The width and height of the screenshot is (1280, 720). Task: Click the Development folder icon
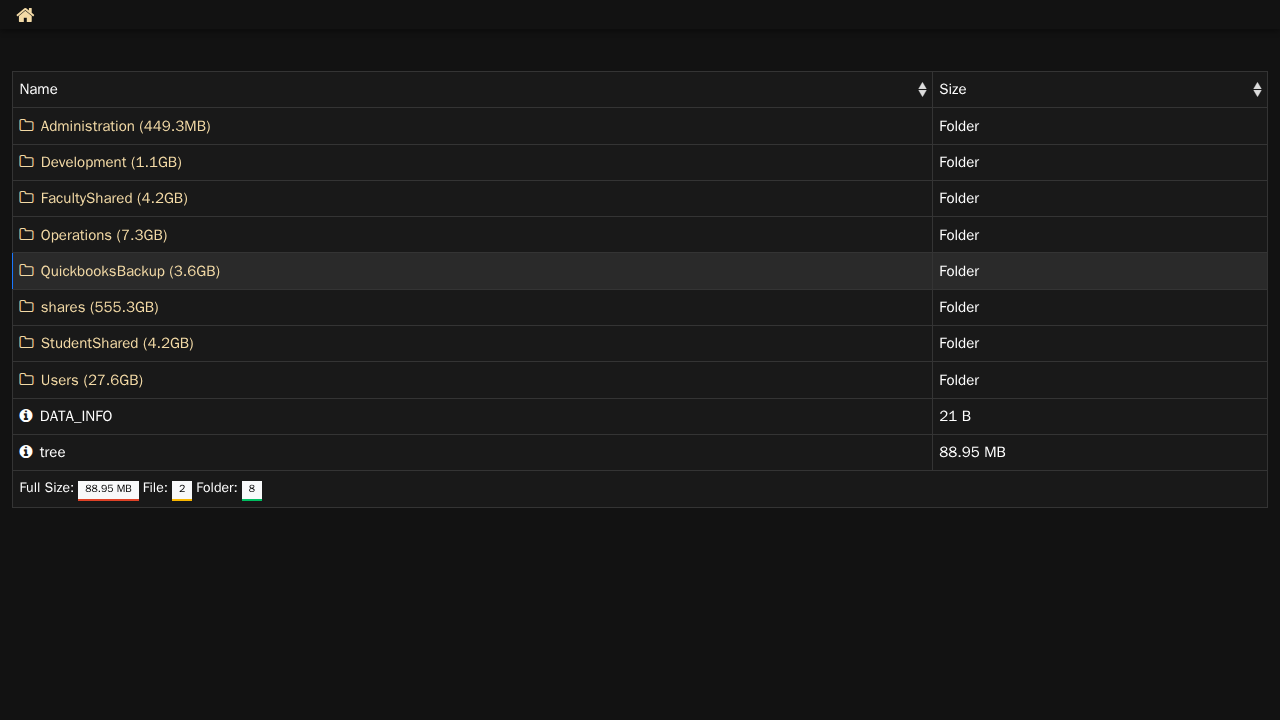pyautogui.click(x=27, y=162)
